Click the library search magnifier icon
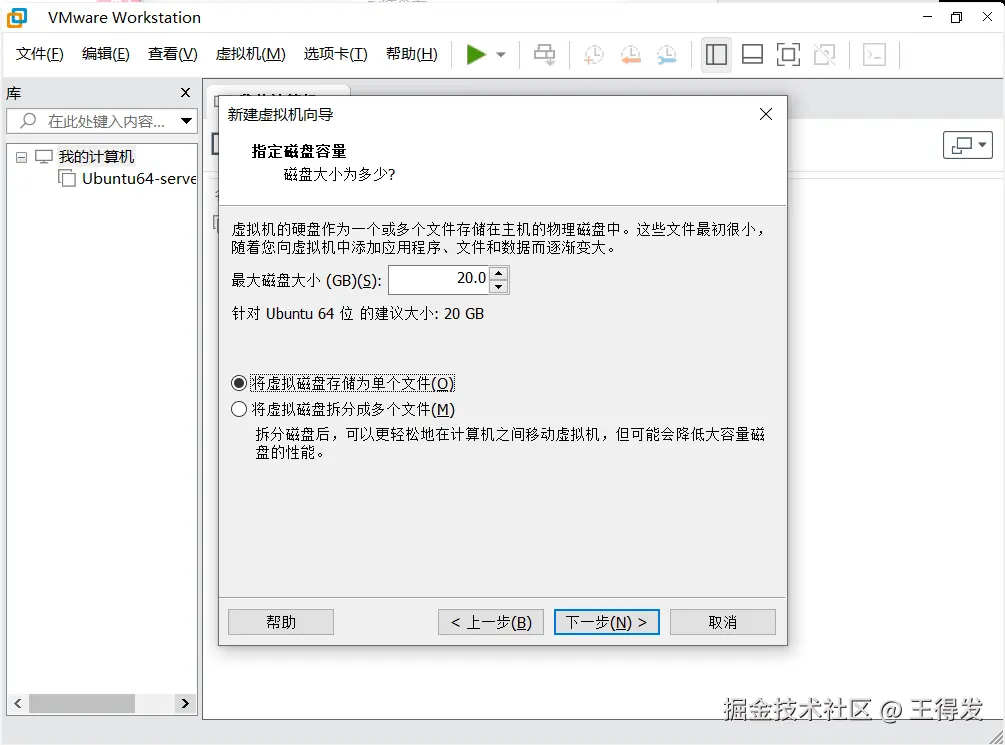This screenshot has width=1005, height=745. pyautogui.click(x=28, y=121)
